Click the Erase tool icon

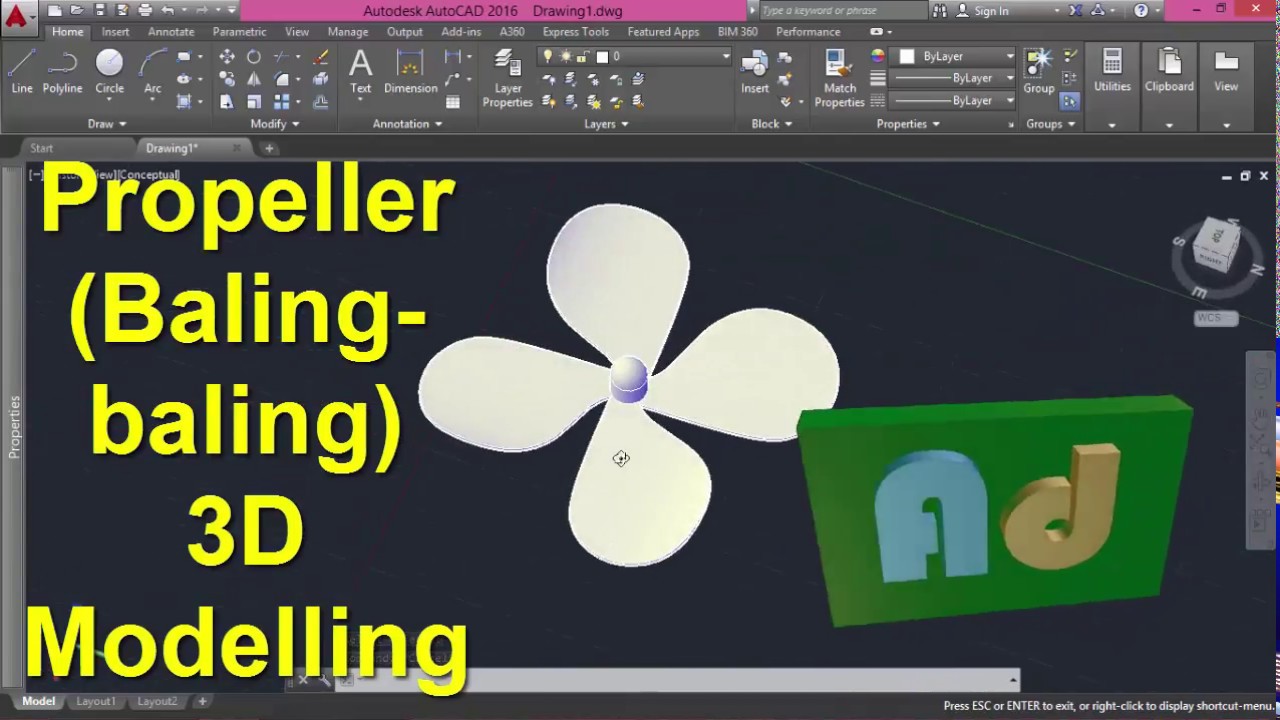coord(320,57)
